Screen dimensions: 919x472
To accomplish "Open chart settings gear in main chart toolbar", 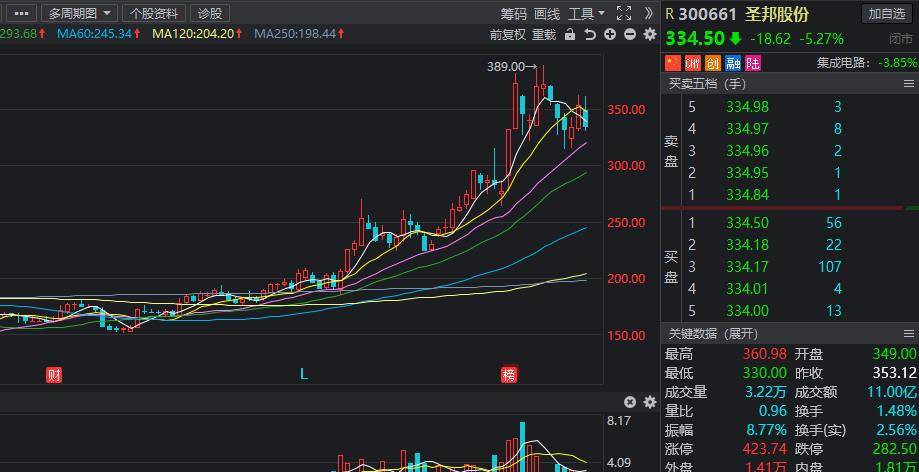I will 650,34.
